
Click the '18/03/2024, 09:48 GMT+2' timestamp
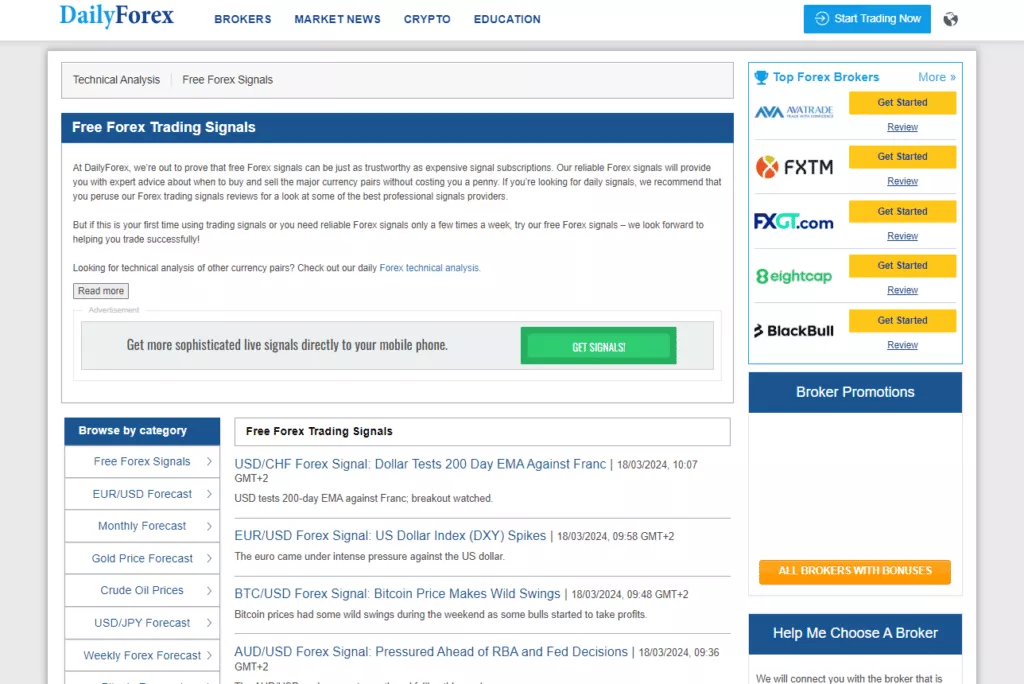click(x=630, y=594)
